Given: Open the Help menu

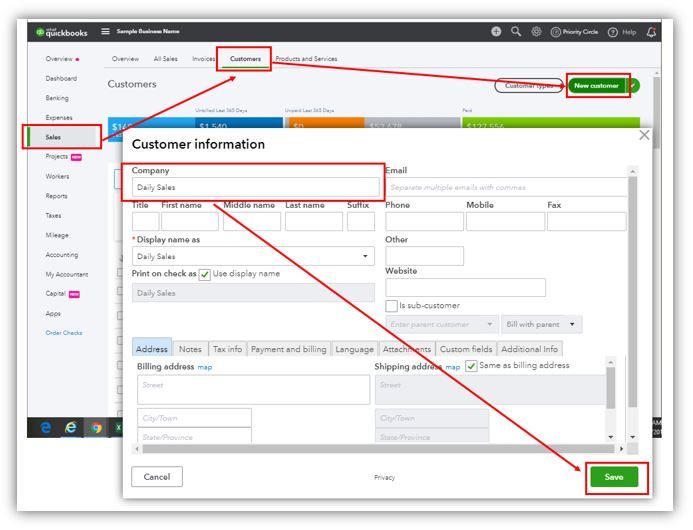Looking at the screenshot, I should click(x=622, y=32).
